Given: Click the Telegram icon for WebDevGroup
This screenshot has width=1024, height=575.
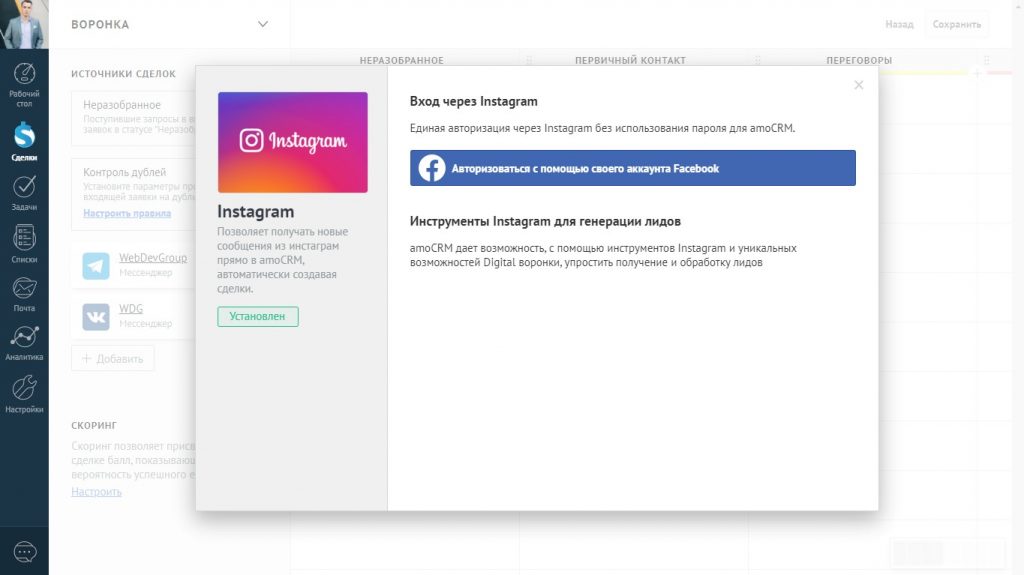Looking at the screenshot, I should click(x=96, y=266).
